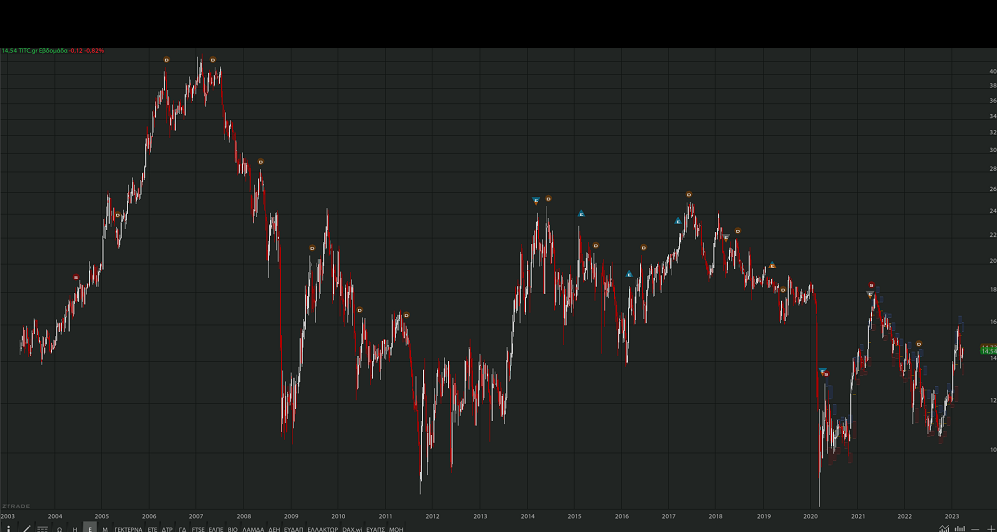997x532 pixels.
Task: Zoom out using the minus icon
Action: pos(975,528)
